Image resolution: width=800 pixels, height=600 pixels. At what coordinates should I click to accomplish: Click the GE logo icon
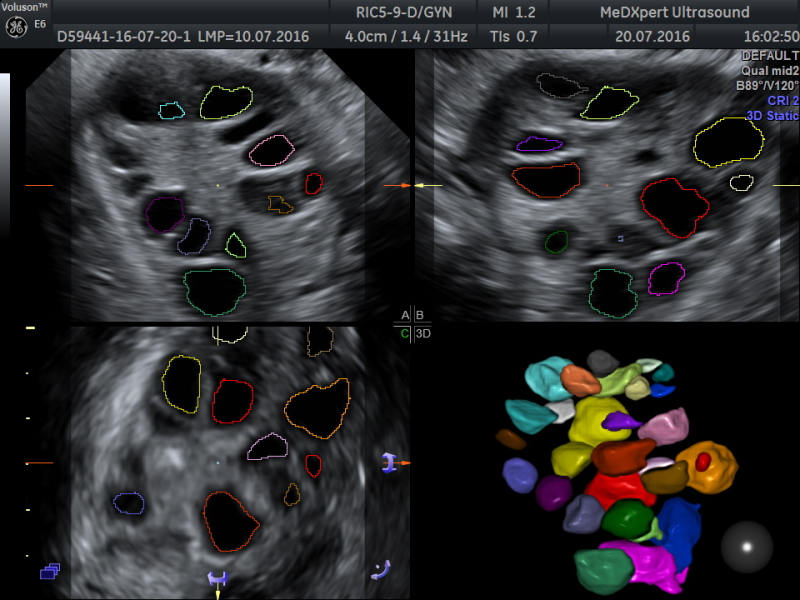16,28
